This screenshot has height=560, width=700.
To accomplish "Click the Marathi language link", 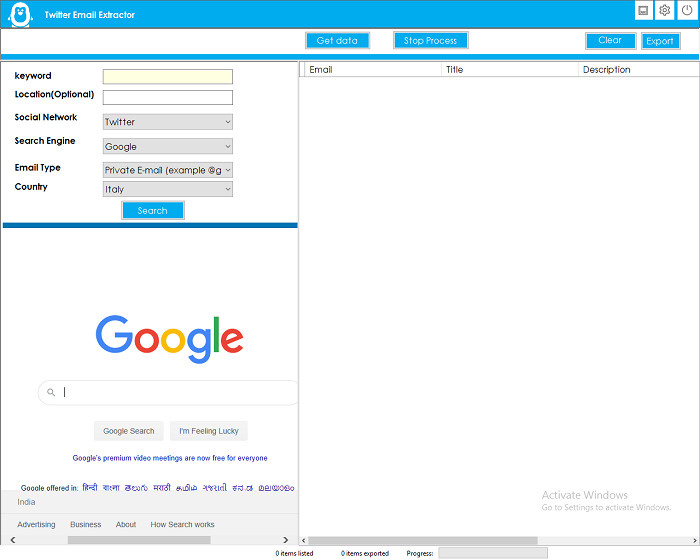I will click(x=162, y=488).
